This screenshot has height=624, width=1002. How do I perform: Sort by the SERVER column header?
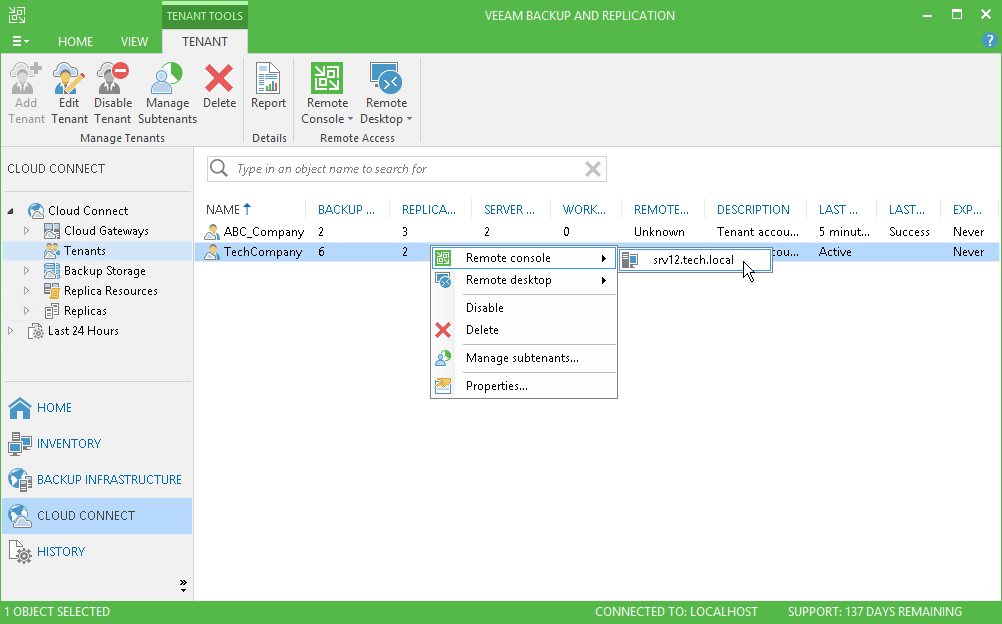(x=509, y=210)
